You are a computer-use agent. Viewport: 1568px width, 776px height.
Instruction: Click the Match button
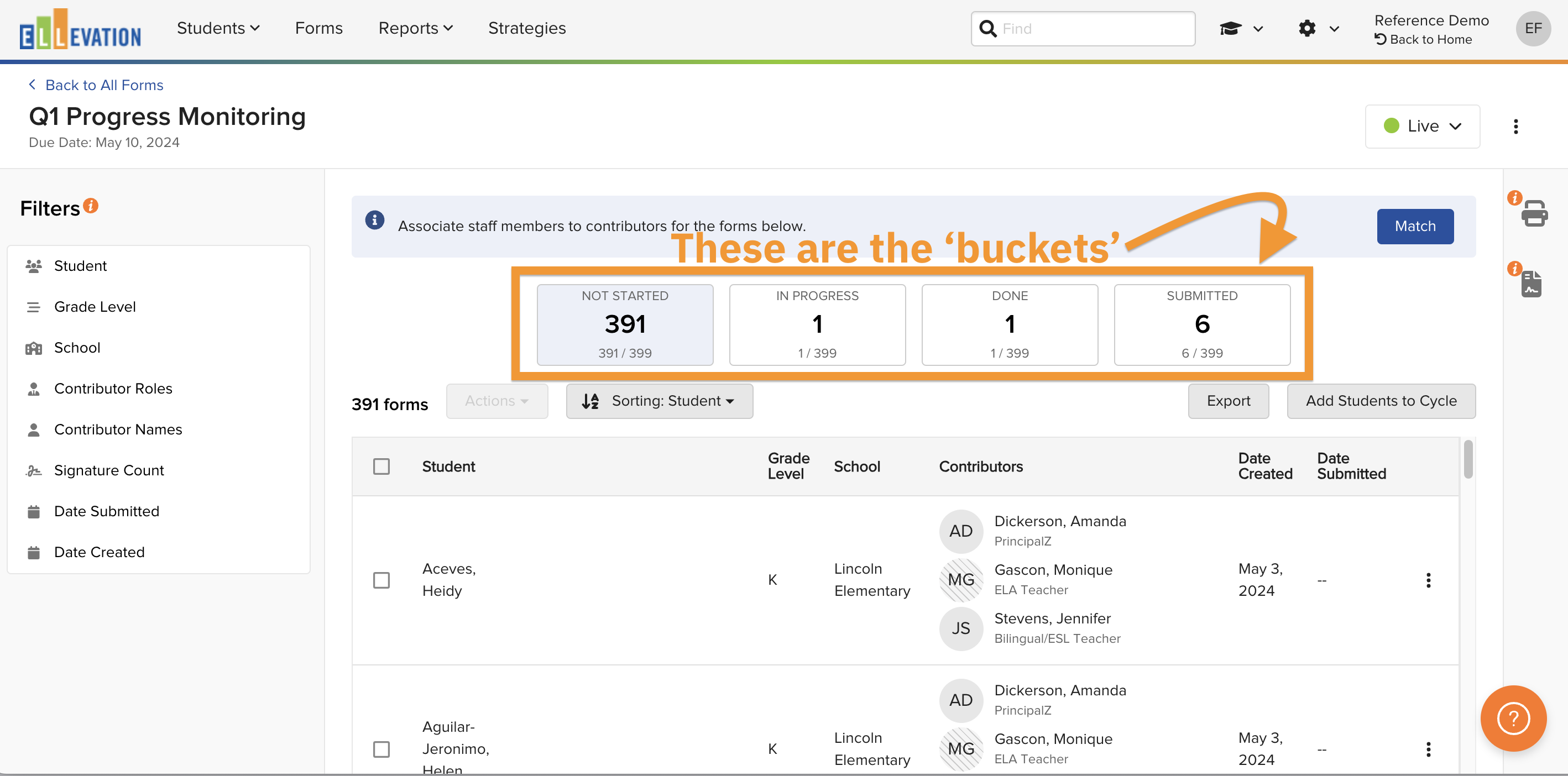pyautogui.click(x=1415, y=227)
